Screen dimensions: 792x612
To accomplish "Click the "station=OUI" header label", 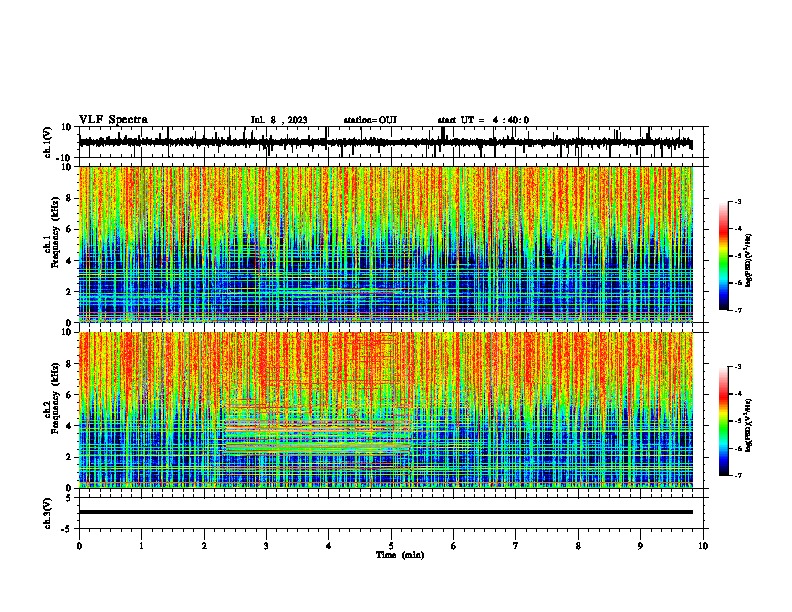I will click(x=370, y=120).
